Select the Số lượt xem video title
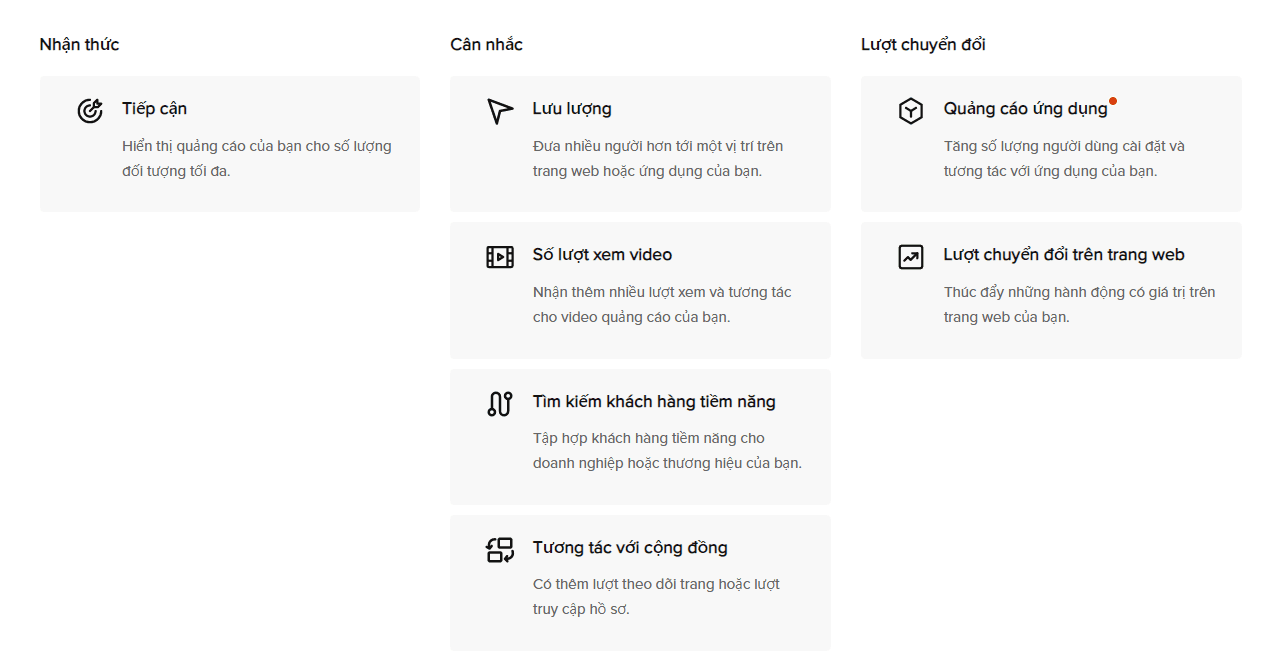The image size is (1266, 665). tap(602, 254)
